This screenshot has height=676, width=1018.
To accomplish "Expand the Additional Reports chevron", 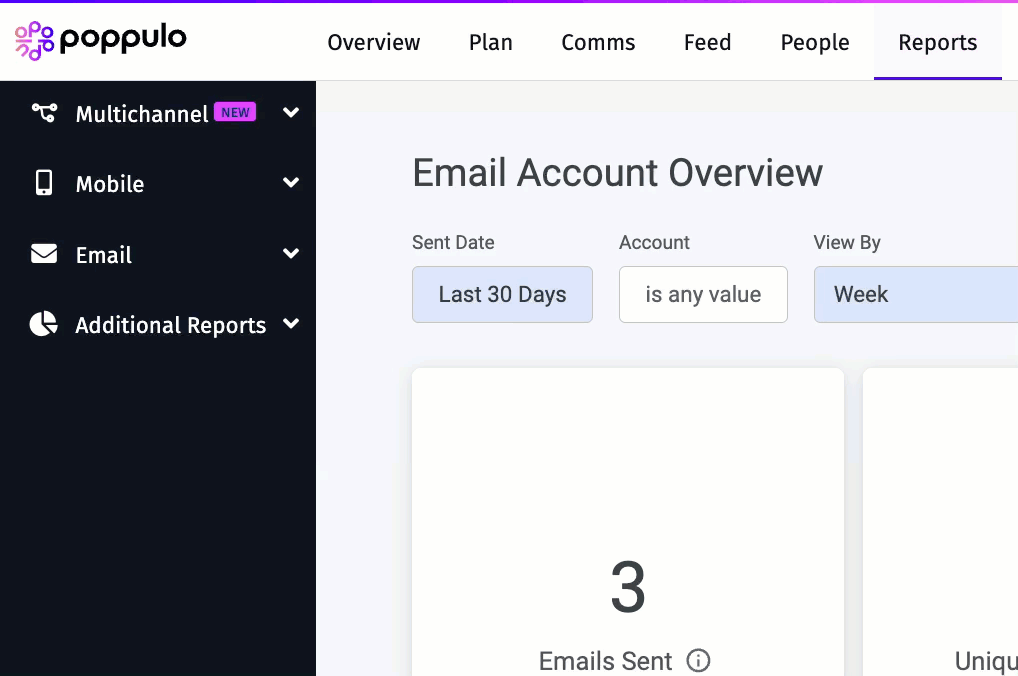I will 291,323.
